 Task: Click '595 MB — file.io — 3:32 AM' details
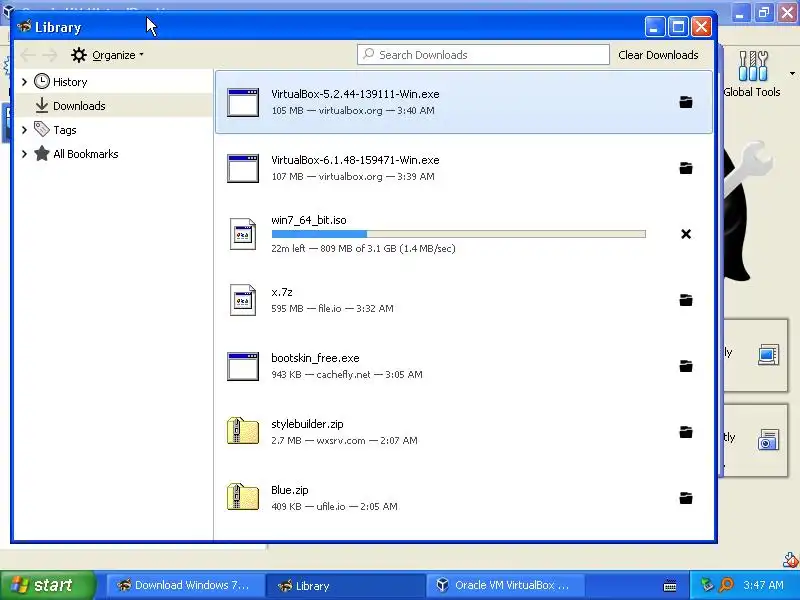[332, 308]
